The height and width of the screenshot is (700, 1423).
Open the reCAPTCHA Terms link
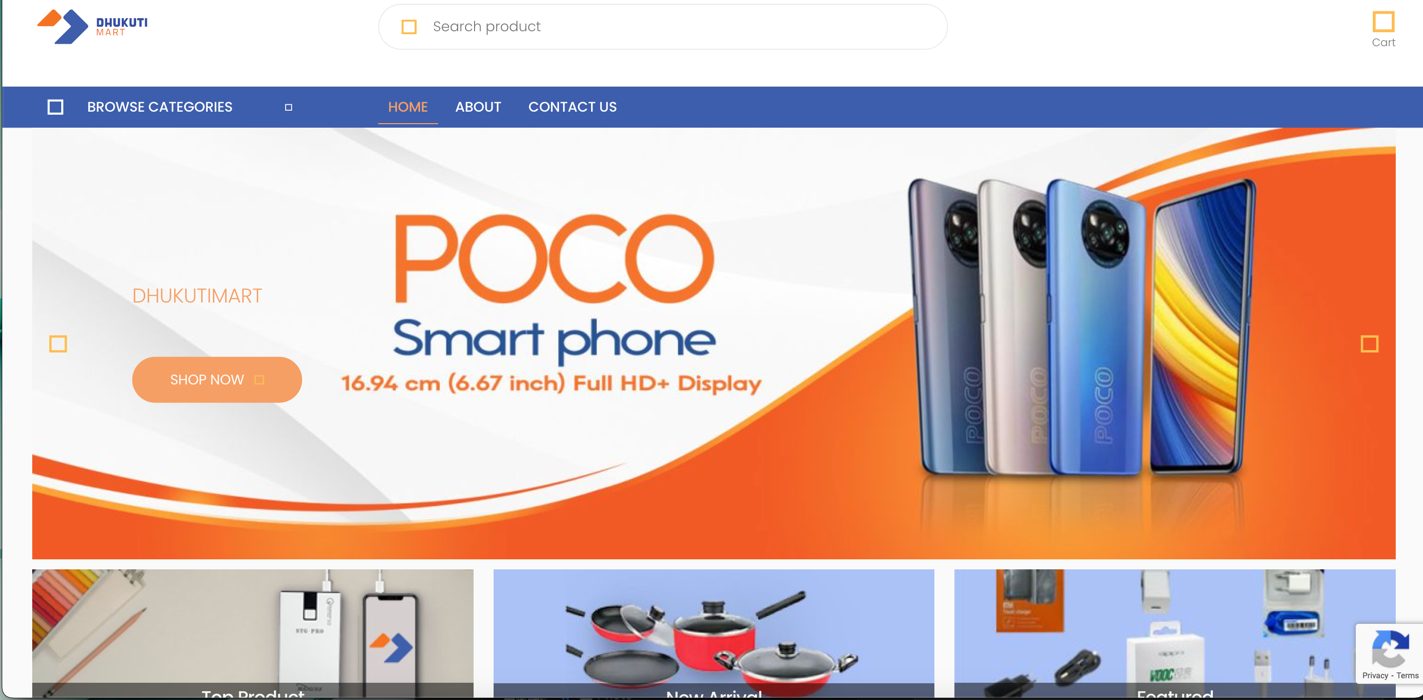pyautogui.click(x=1407, y=676)
